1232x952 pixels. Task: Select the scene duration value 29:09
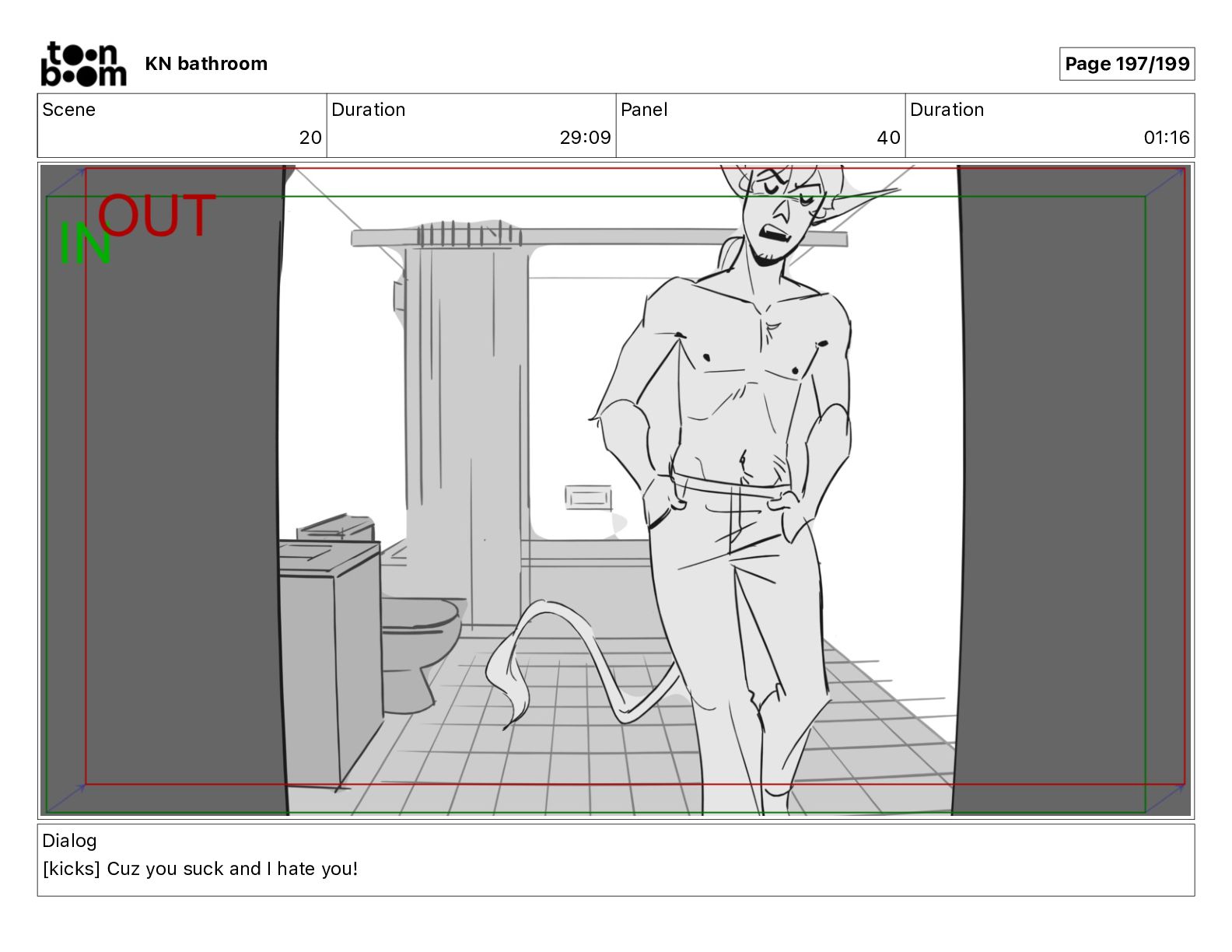tap(585, 138)
